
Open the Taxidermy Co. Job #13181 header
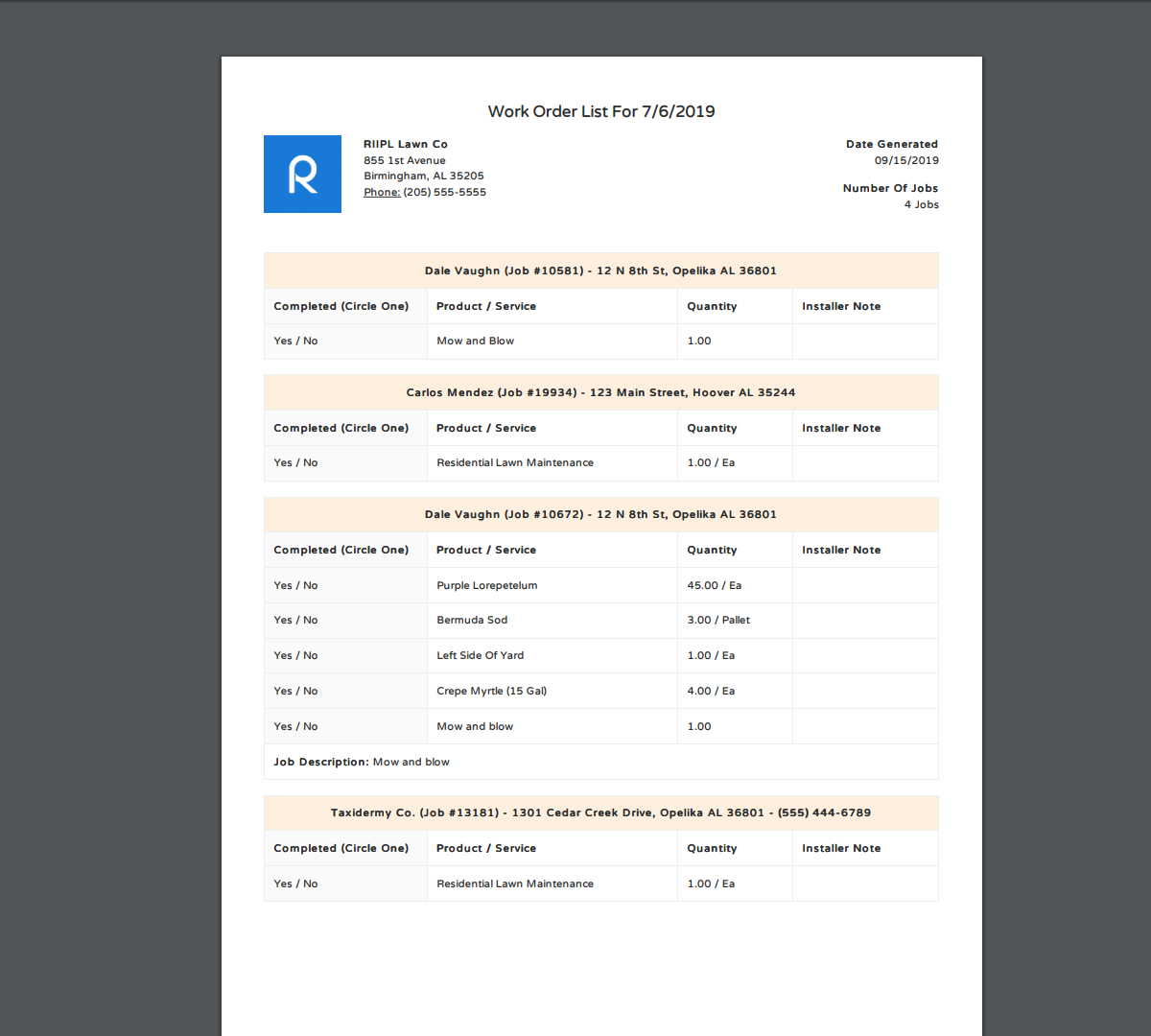pyautogui.click(x=600, y=812)
